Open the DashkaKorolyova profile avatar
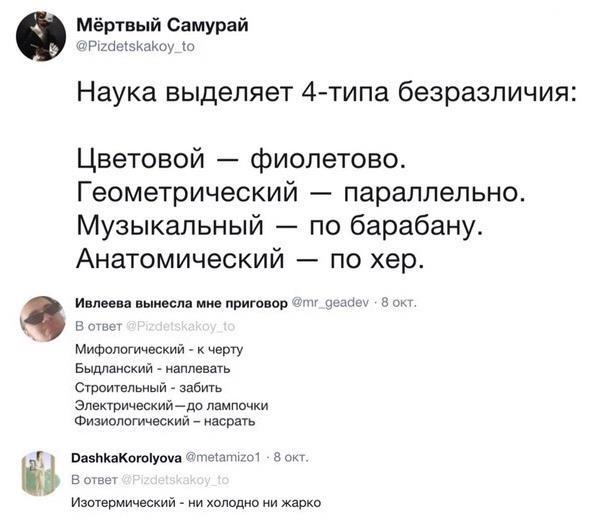This screenshot has width=604, height=526. coord(41,473)
